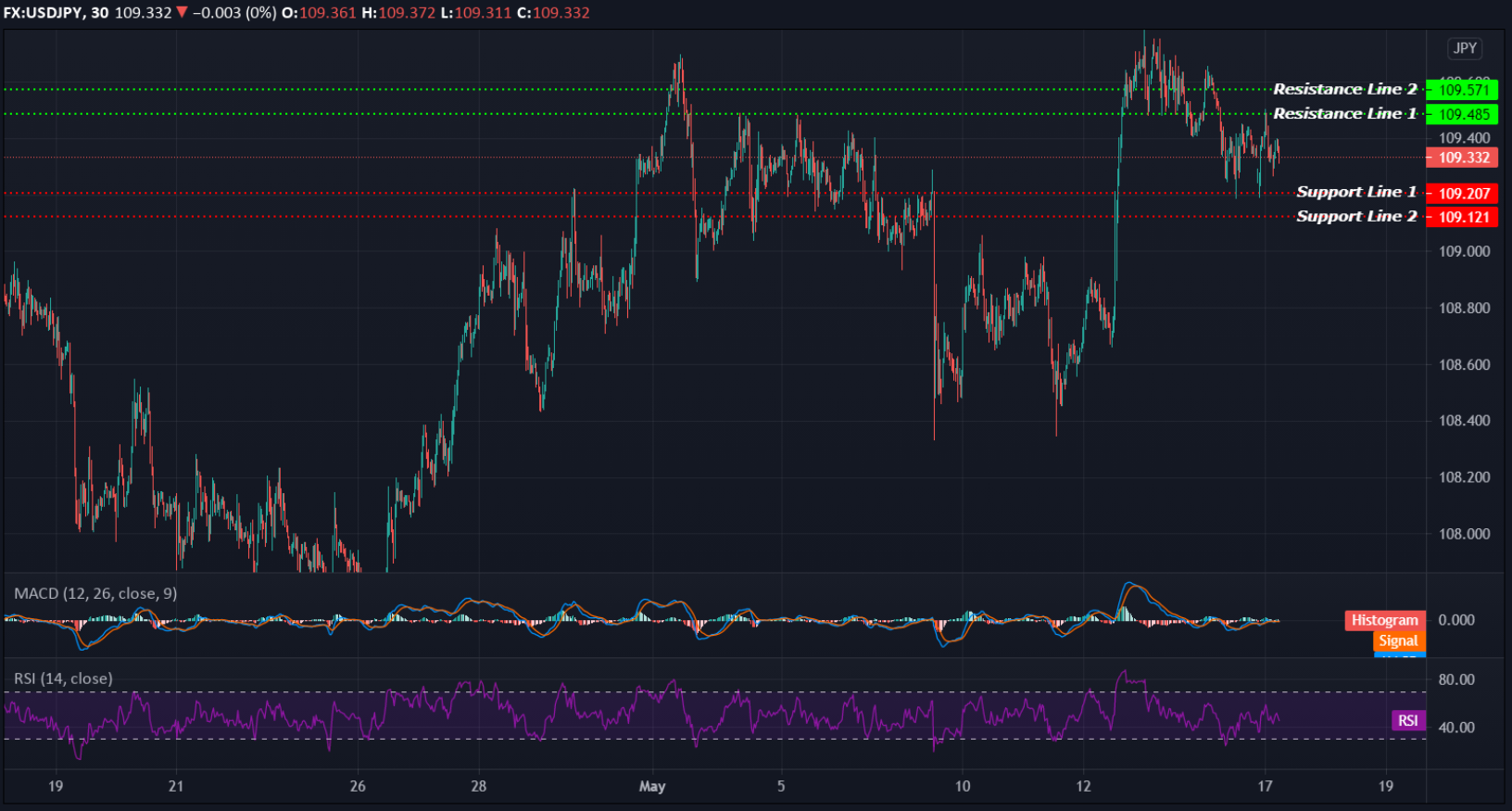Click the O:109.361 open value
Image resolution: width=1512 pixels, height=811 pixels.
(319, 13)
